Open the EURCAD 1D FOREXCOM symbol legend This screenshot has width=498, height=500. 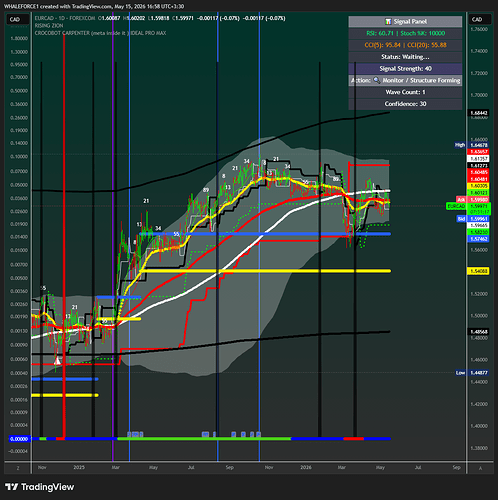click(x=65, y=18)
